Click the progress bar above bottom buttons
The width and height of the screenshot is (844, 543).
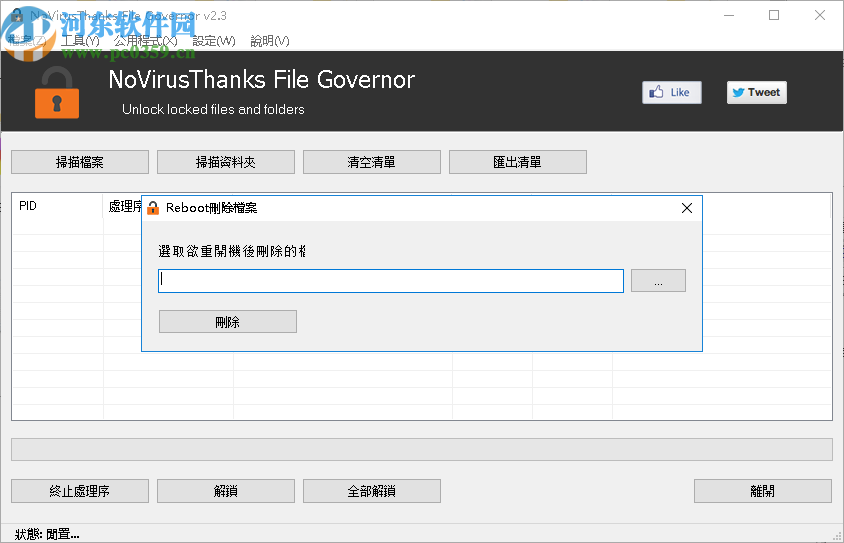422,449
